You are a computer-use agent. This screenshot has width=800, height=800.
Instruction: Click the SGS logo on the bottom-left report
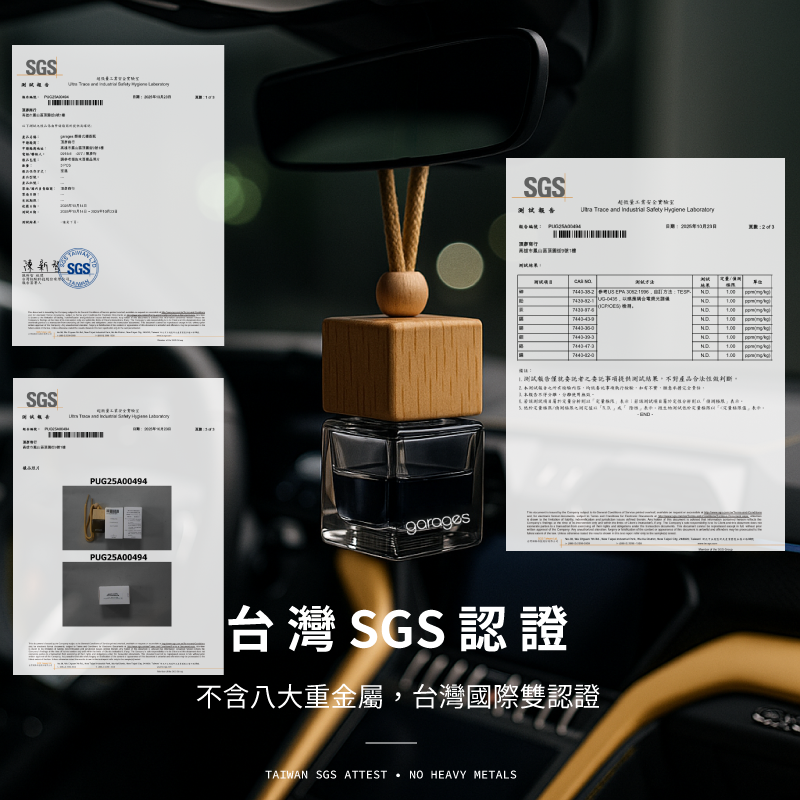coord(41,400)
